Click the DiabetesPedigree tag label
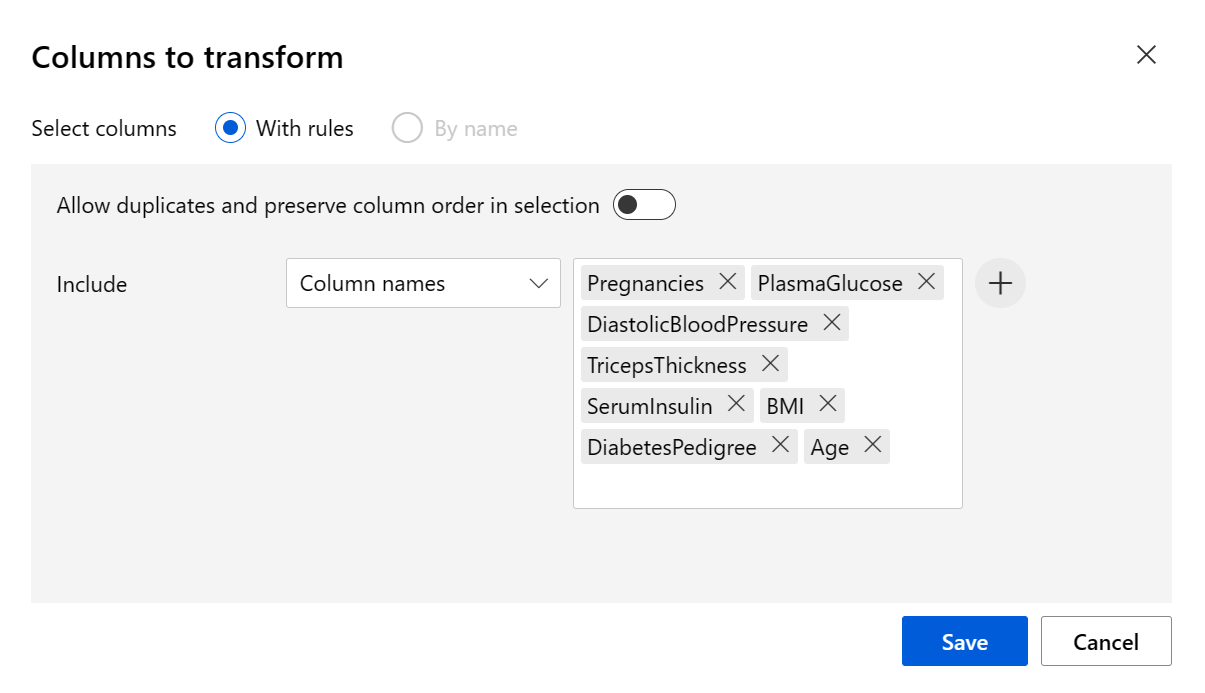Image resolution: width=1205 pixels, height=693 pixels. pyautogui.click(x=672, y=447)
